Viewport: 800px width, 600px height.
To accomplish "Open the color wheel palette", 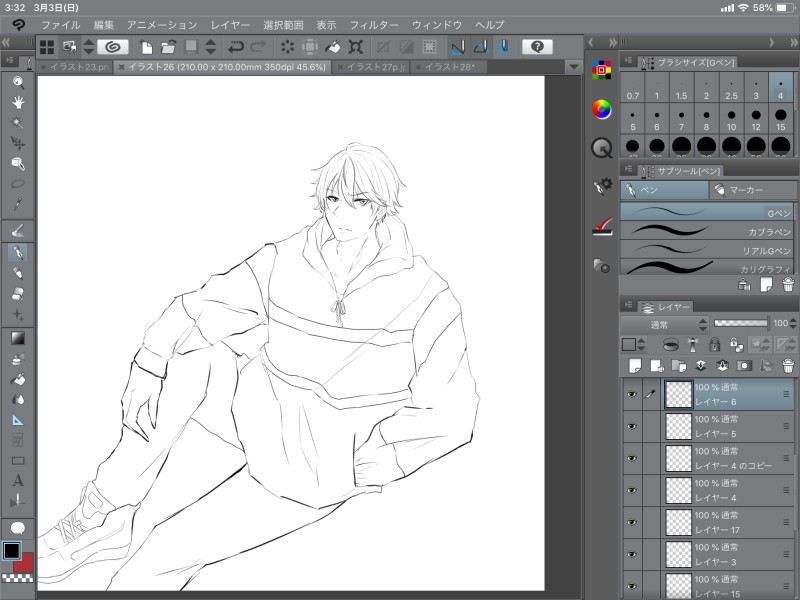I will 601,108.
